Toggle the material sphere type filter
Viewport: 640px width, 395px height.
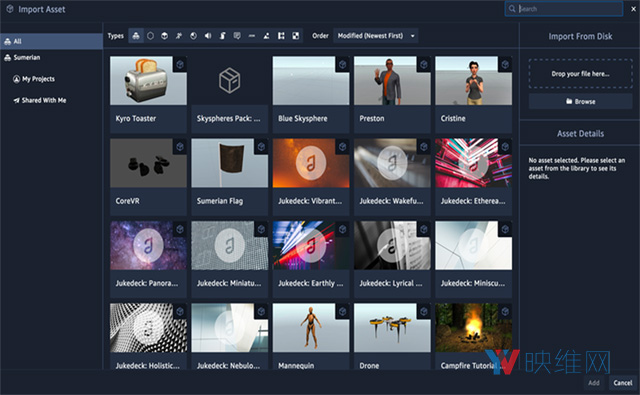tap(193, 36)
